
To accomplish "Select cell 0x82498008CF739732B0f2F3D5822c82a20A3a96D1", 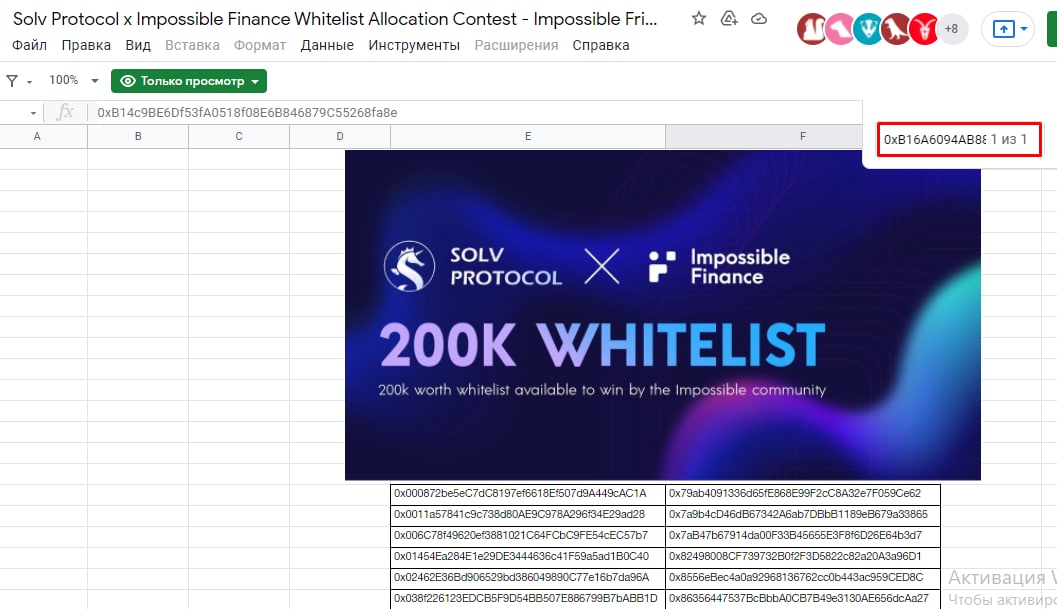I will click(803, 556).
